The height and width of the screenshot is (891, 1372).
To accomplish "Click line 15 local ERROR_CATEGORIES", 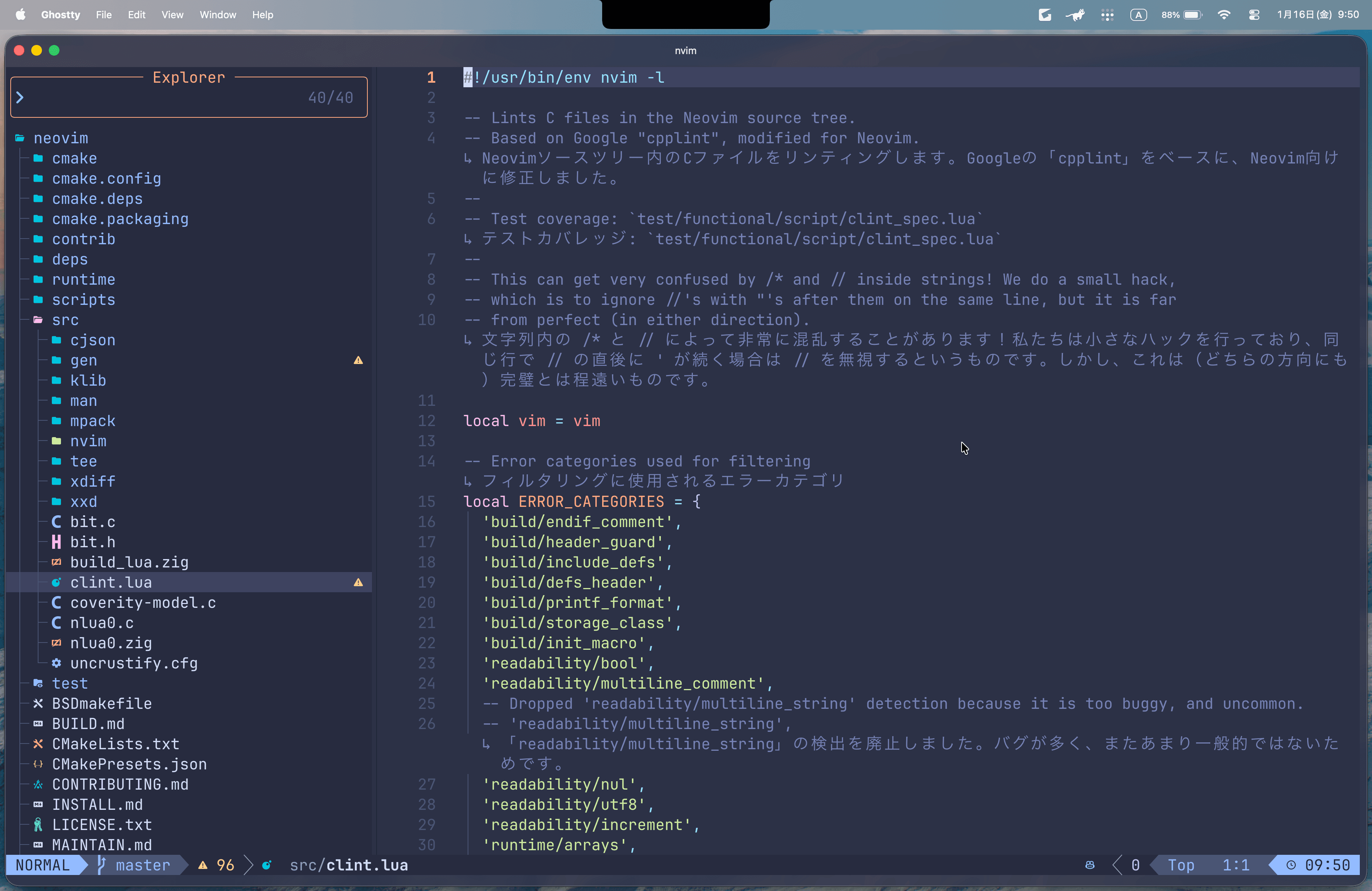I will [582, 502].
